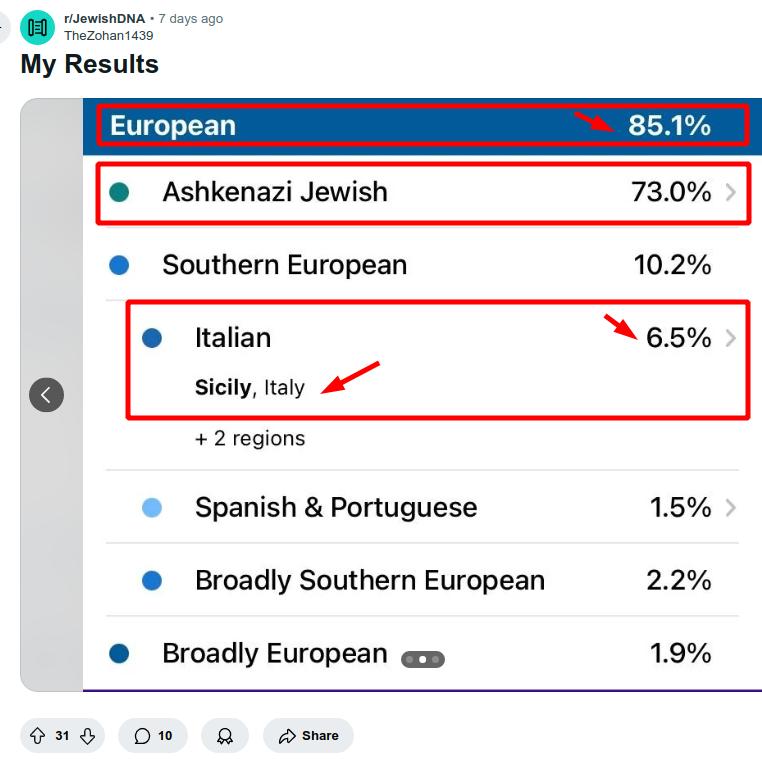
Task: Open the r/JewishDNA subreddit link
Action: [x=103, y=19]
